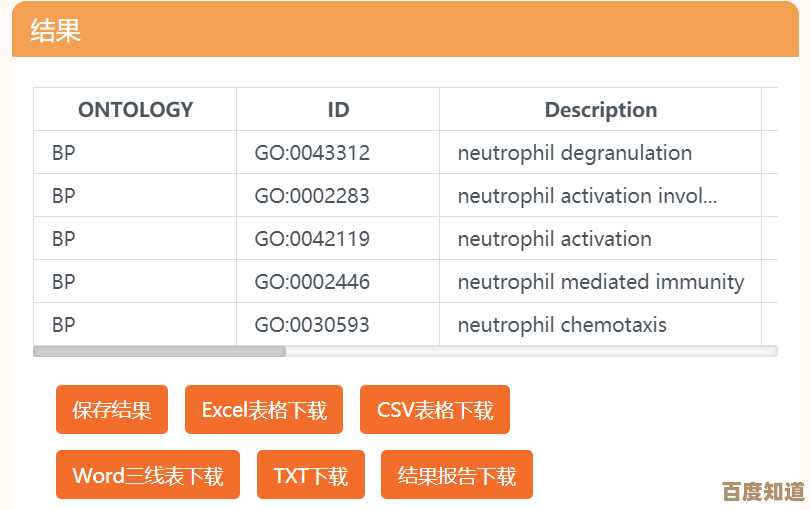This screenshot has height=510, width=810.
Task: Click the ID column header
Action: click(x=338, y=110)
